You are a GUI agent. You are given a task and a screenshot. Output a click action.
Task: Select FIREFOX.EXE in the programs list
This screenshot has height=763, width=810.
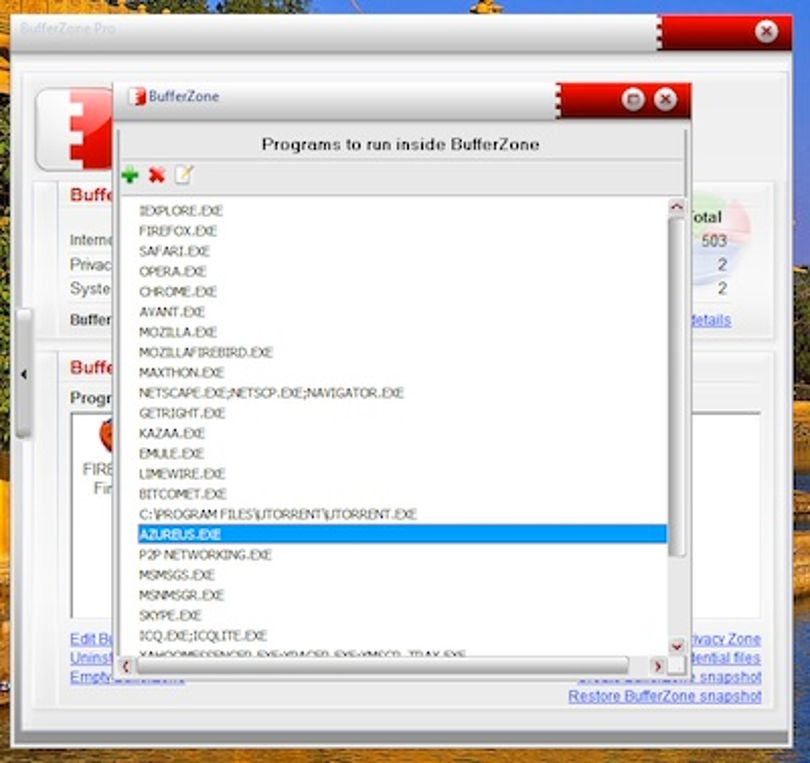coord(178,231)
